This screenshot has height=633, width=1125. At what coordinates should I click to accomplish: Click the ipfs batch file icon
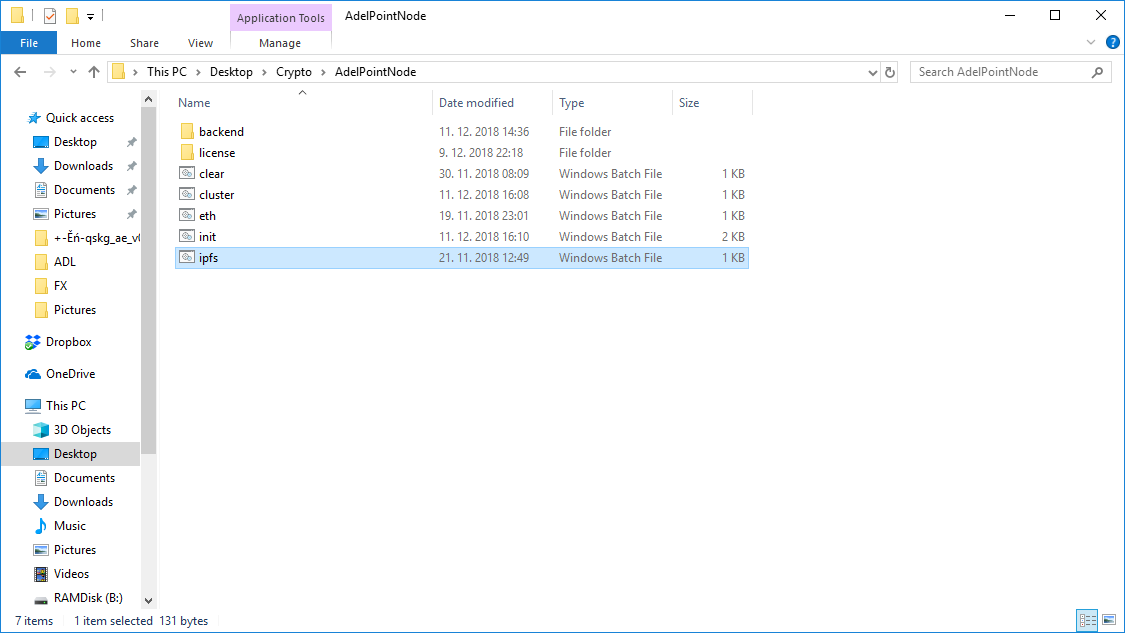point(187,257)
